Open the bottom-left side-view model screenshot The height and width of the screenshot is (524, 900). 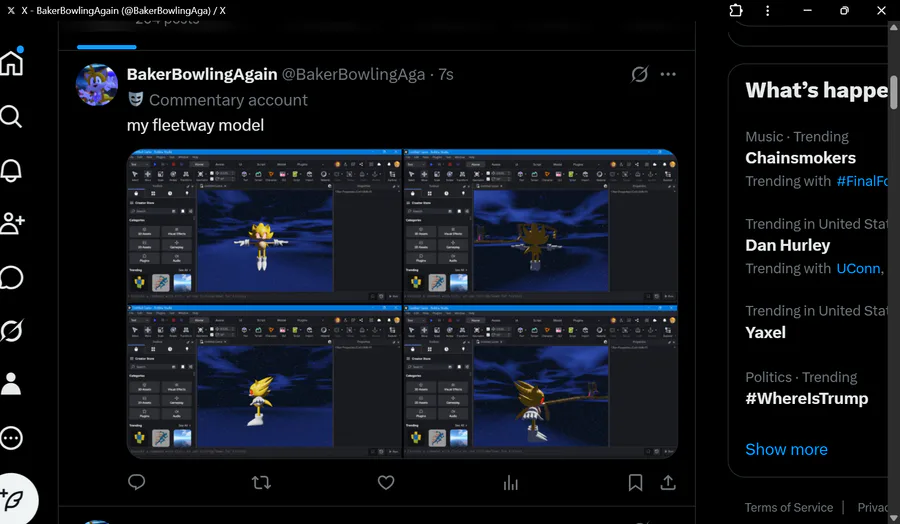[x=265, y=382]
